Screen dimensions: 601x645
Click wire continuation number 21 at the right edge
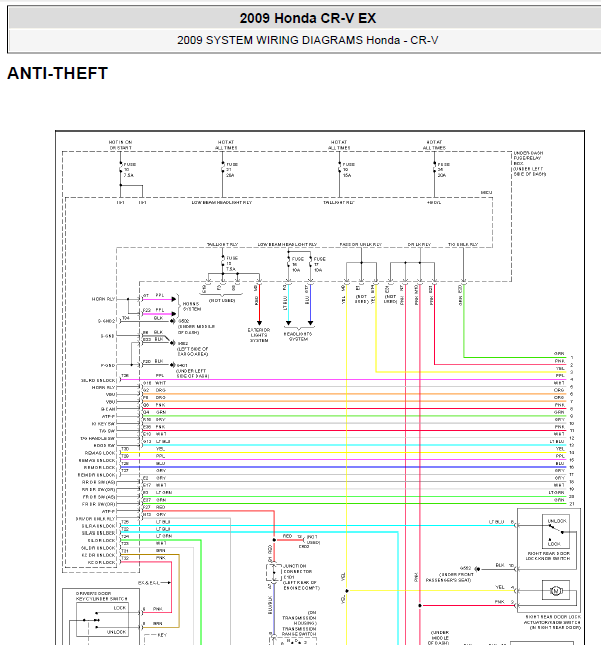point(571,503)
